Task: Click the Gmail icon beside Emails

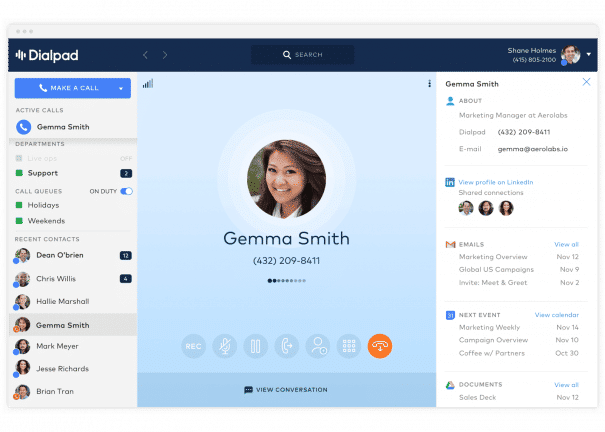Action: pos(450,245)
